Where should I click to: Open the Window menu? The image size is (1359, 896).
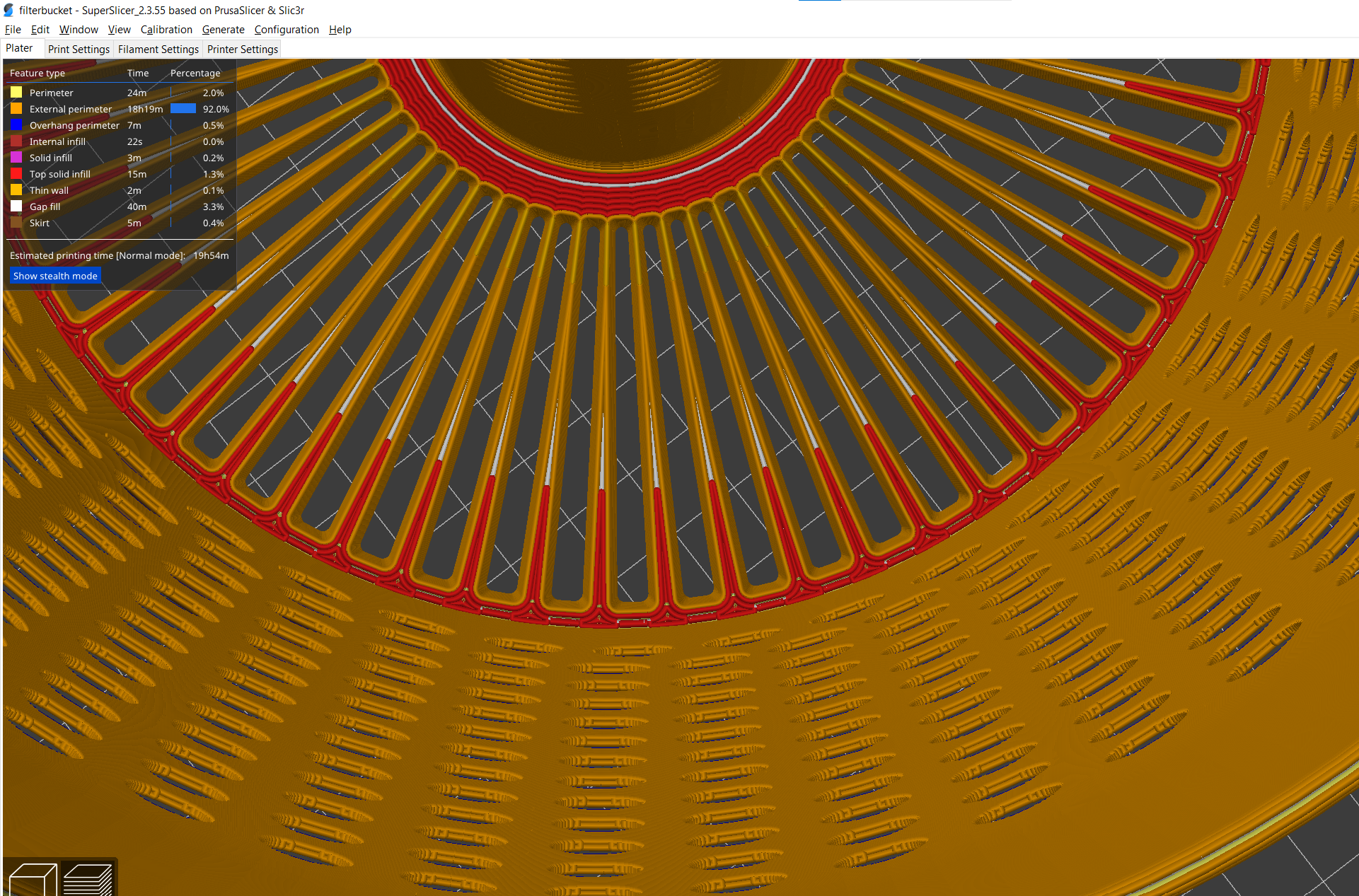pos(79,30)
